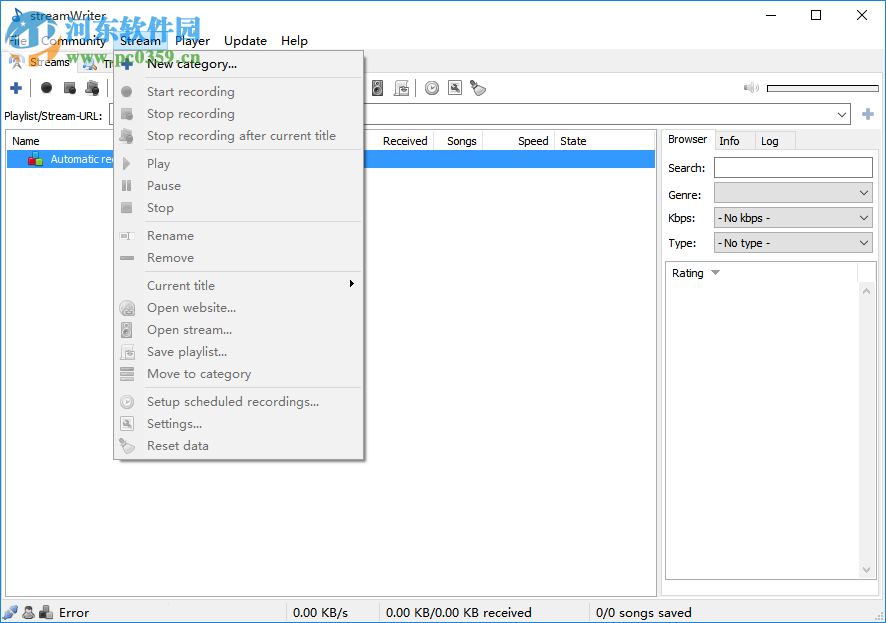Image resolution: width=886 pixels, height=623 pixels.
Task: Click the record icon in the toolbar
Action: pos(46,88)
